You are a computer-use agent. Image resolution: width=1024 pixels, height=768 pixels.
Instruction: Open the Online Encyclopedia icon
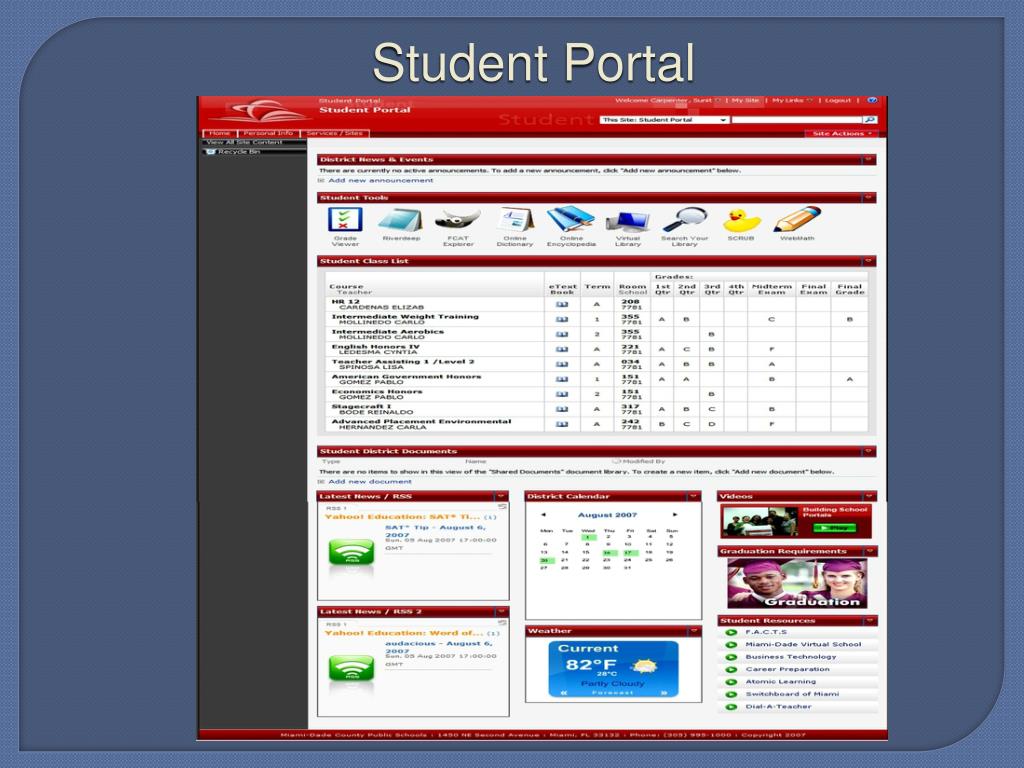[x=571, y=220]
